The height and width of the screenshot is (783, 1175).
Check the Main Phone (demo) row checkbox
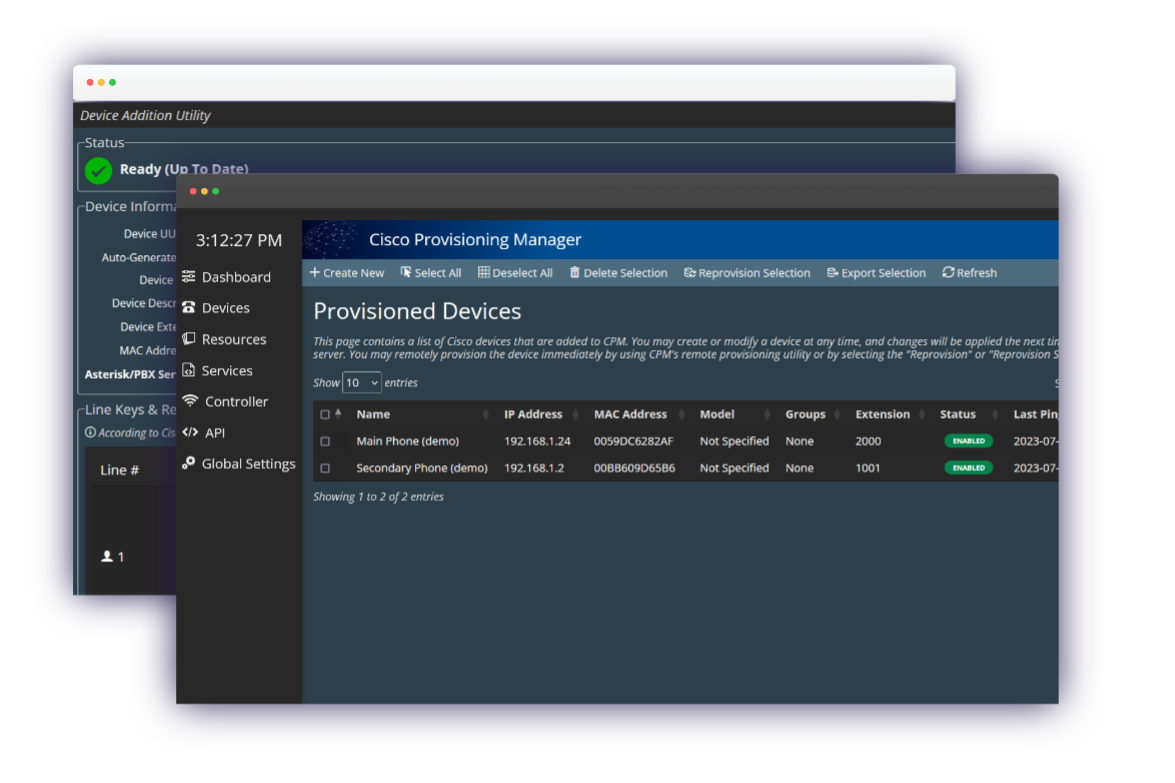(325, 441)
